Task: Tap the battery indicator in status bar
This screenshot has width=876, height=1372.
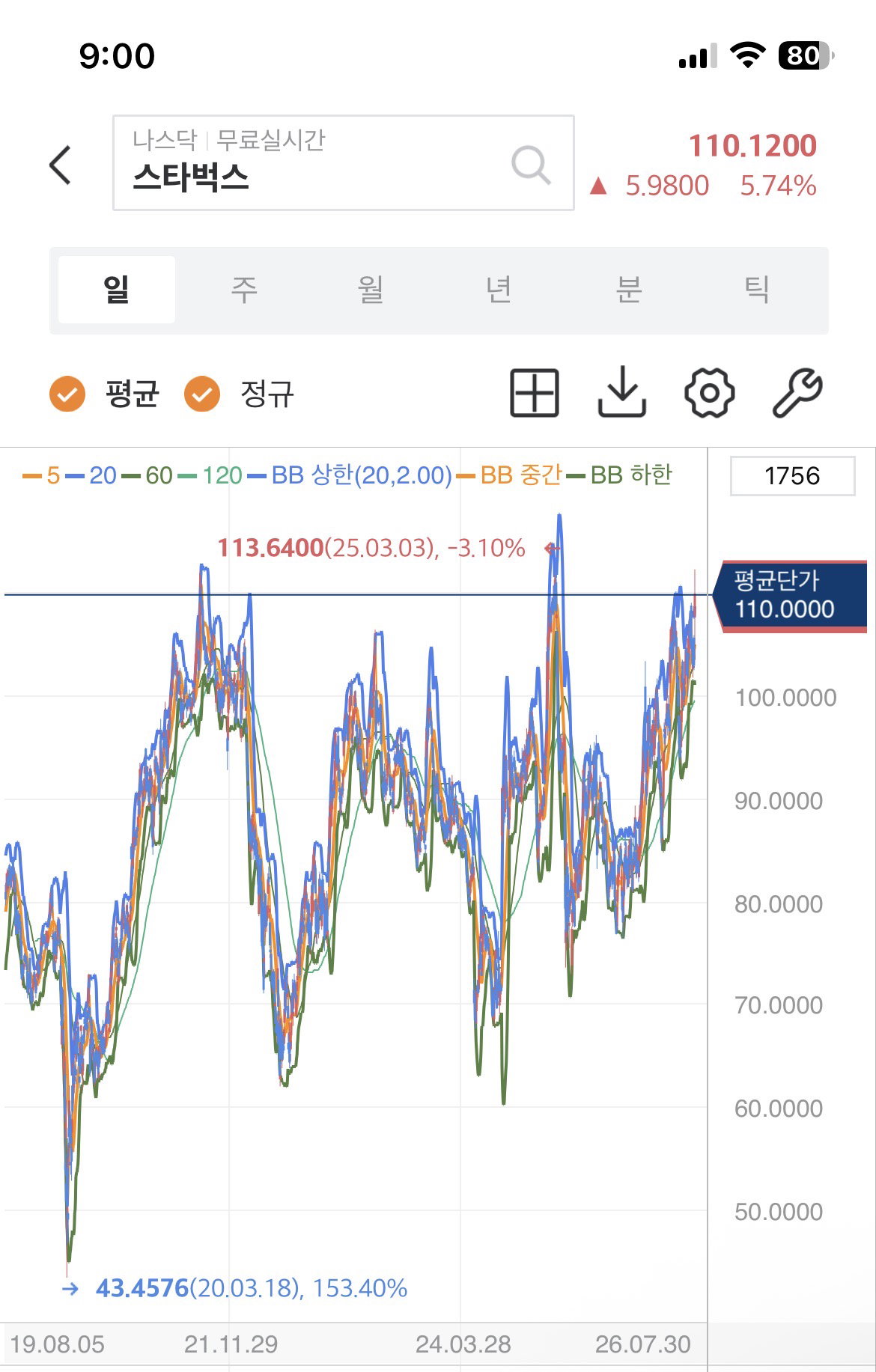Action: tap(806, 55)
